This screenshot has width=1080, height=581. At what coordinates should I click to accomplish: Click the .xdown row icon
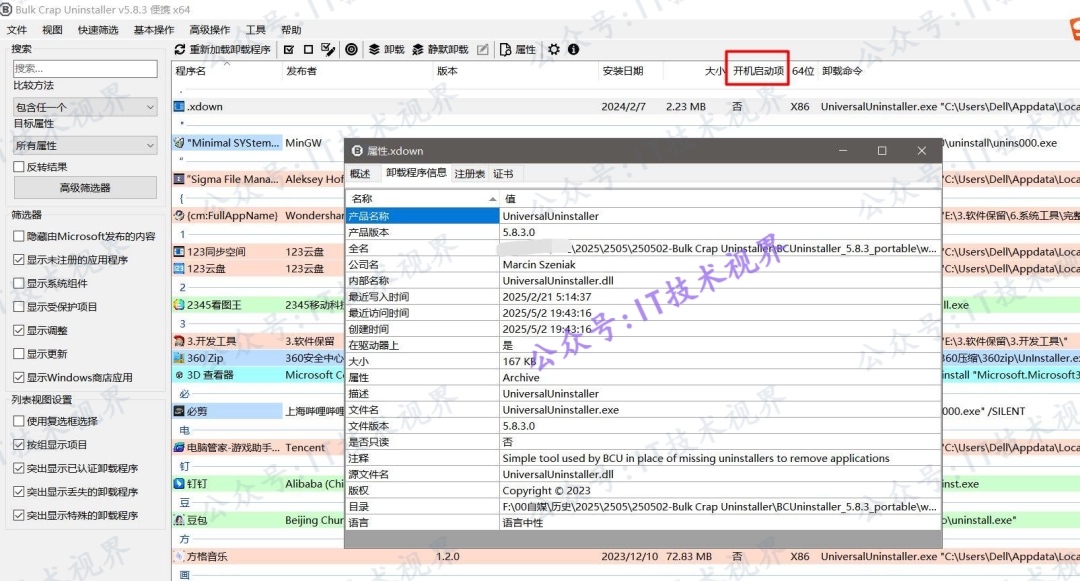(179, 107)
